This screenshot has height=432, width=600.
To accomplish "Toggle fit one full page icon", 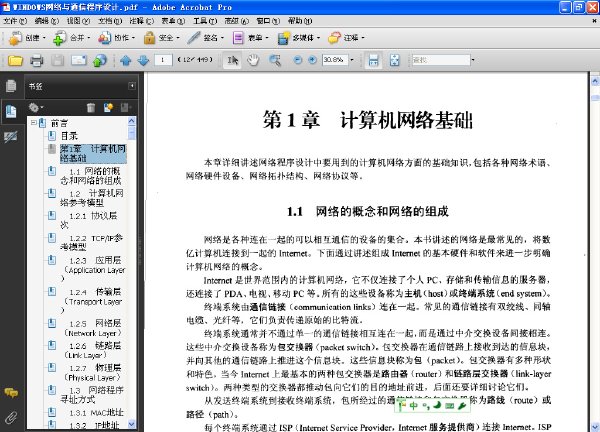I will pyautogui.click(x=395, y=60).
